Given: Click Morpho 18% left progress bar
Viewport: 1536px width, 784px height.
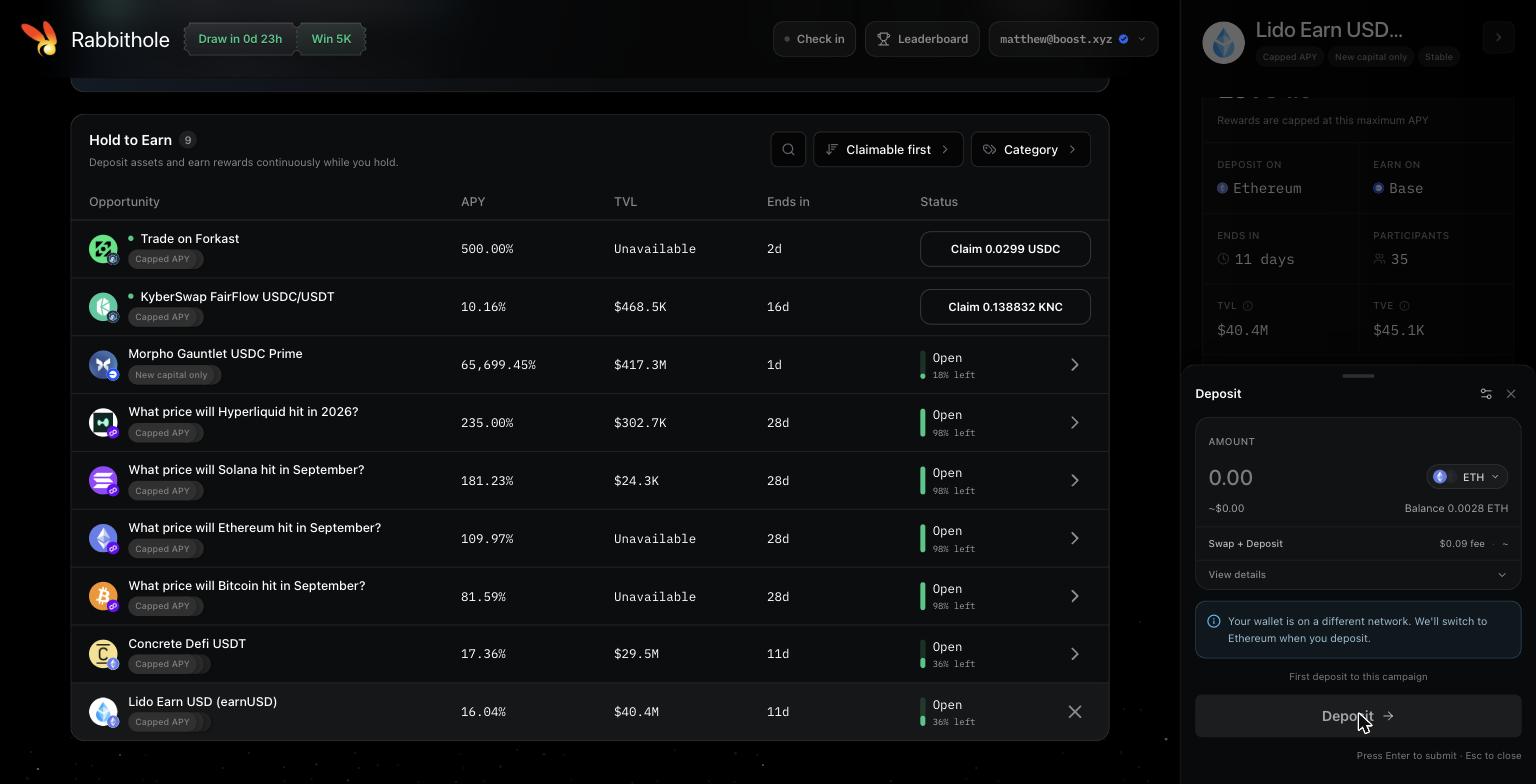Looking at the screenshot, I should point(923,365).
